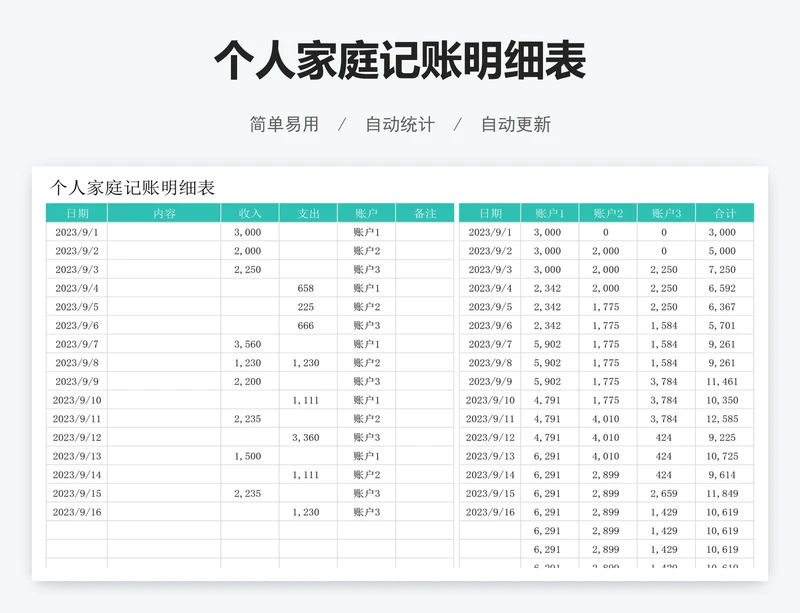The width and height of the screenshot is (800, 613).
Task: Click the 225 expense cell for 2023/9/5
Action: coord(306,307)
